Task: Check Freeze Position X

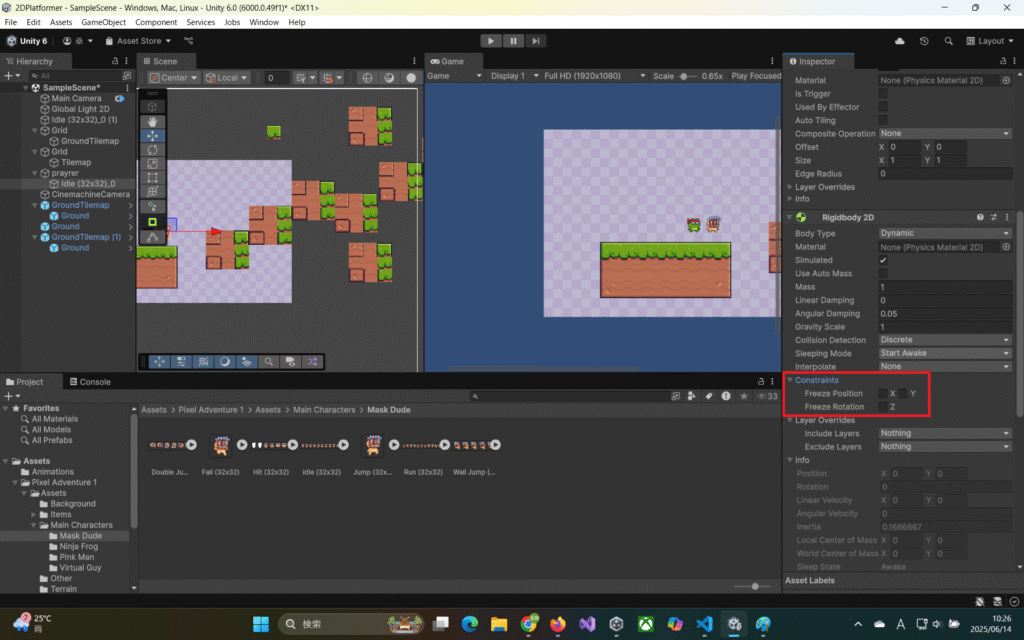Action: coord(883,393)
